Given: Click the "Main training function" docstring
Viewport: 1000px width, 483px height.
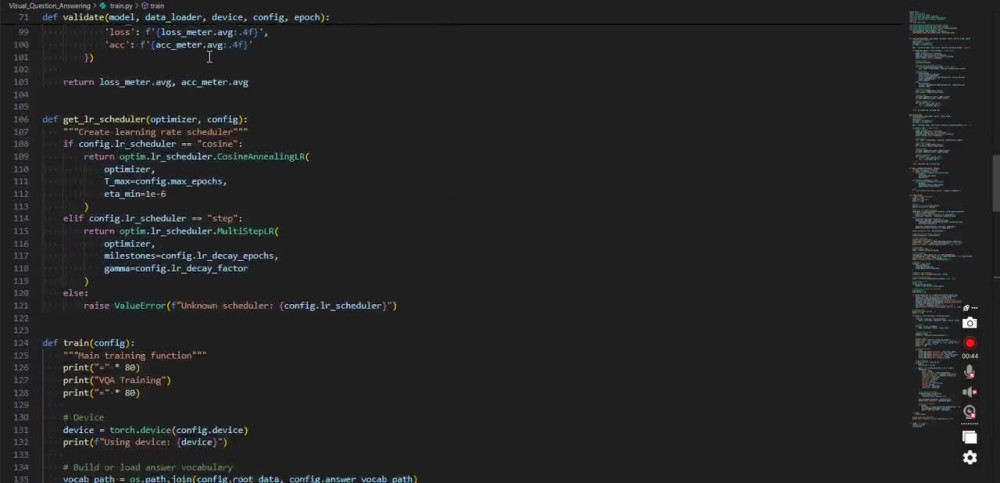Looking at the screenshot, I should coord(135,355).
